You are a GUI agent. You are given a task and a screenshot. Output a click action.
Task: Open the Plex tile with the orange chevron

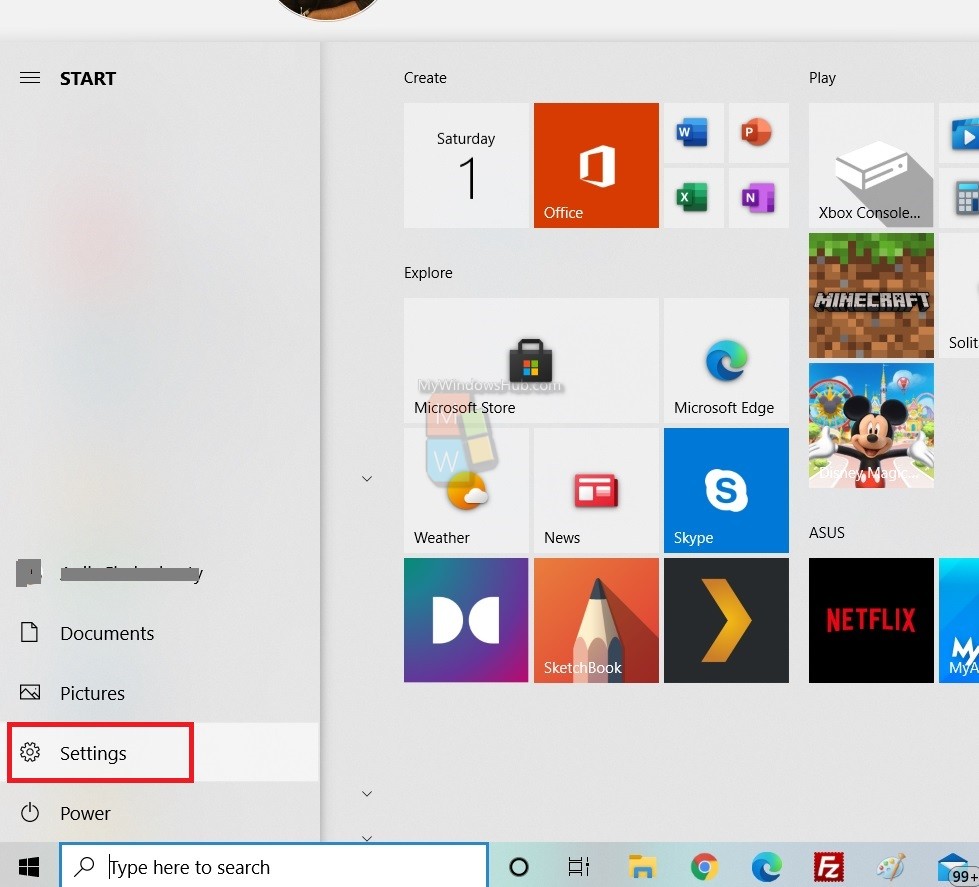pos(726,620)
